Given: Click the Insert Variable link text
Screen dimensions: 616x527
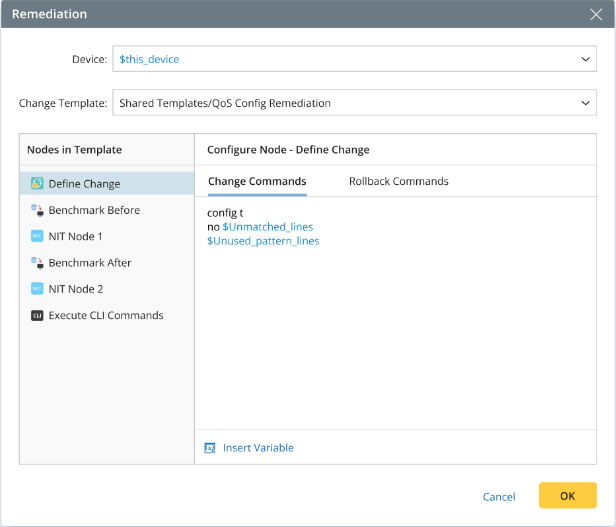Looking at the screenshot, I should tap(258, 448).
